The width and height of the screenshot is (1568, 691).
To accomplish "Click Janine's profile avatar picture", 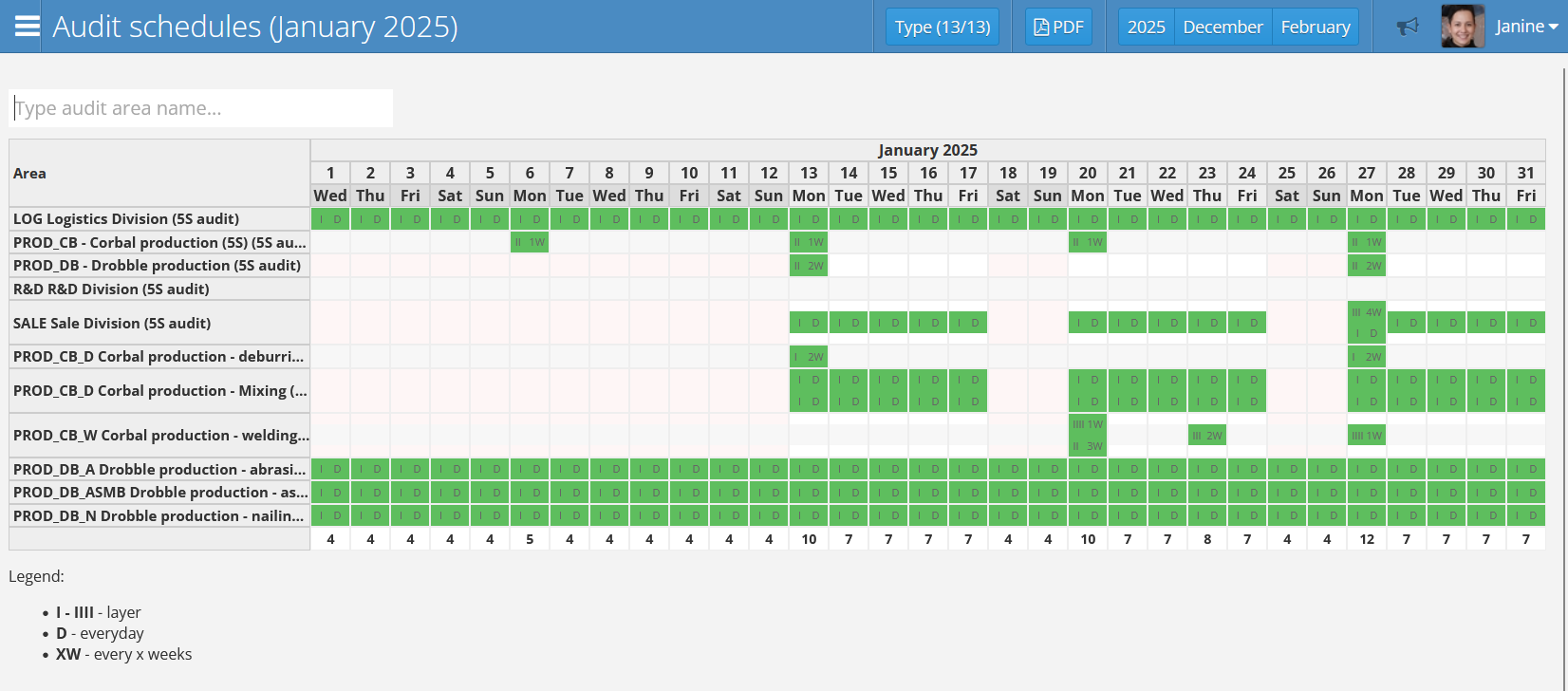I will [1462, 27].
